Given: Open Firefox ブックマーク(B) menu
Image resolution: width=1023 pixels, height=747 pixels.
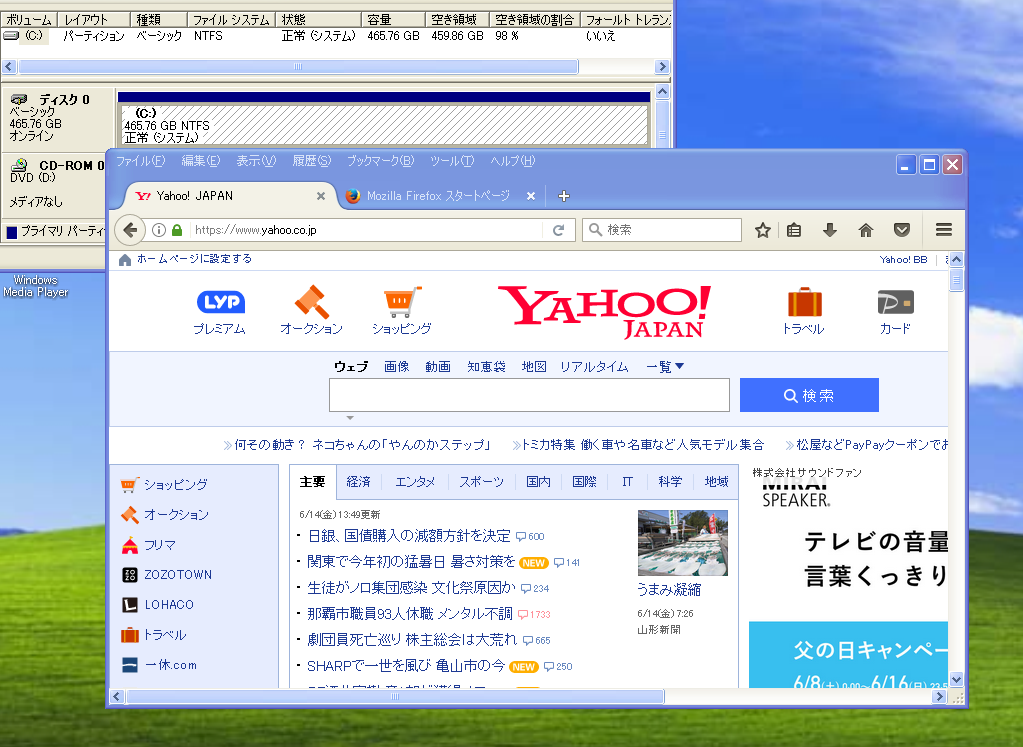Looking at the screenshot, I should tap(380, 160).
